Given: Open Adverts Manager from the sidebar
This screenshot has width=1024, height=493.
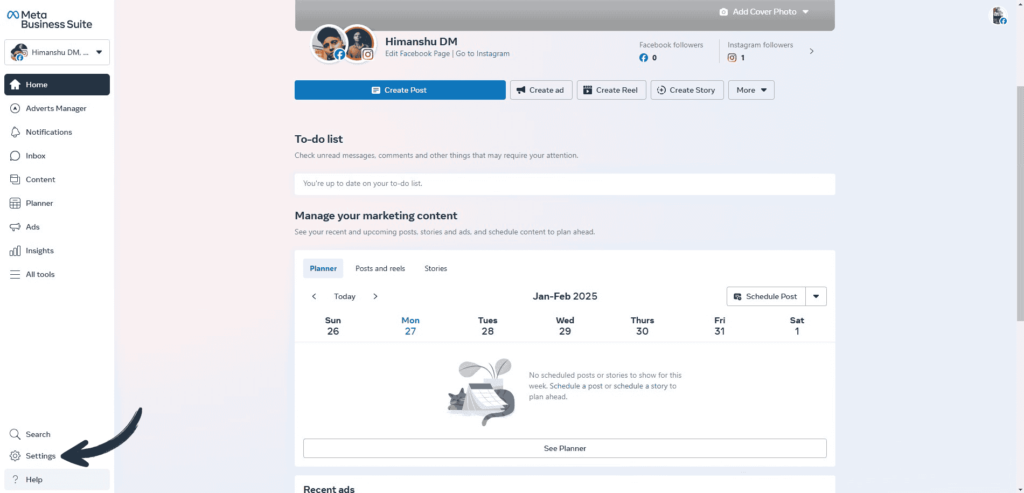Looking at the screenshot, I should coord(57,108).
